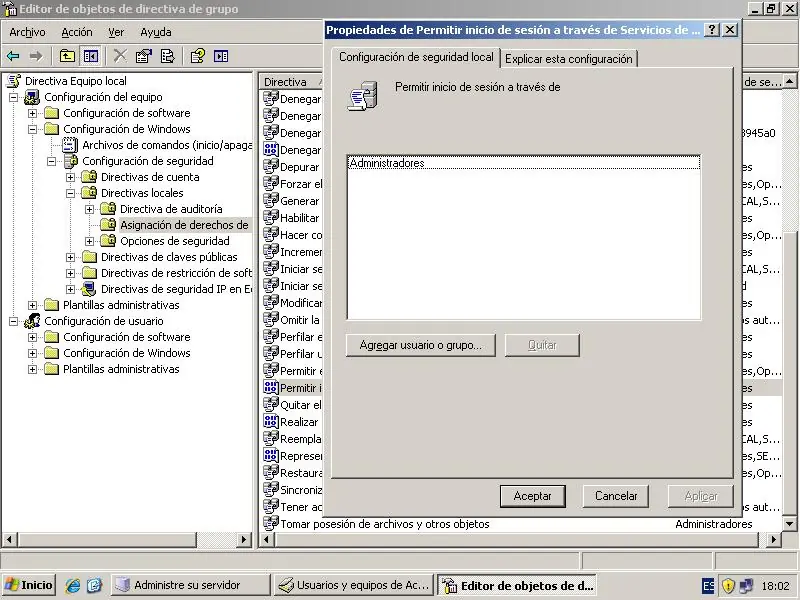Collapse the Configuración de Windows equipo node

[x=33, y=129]
